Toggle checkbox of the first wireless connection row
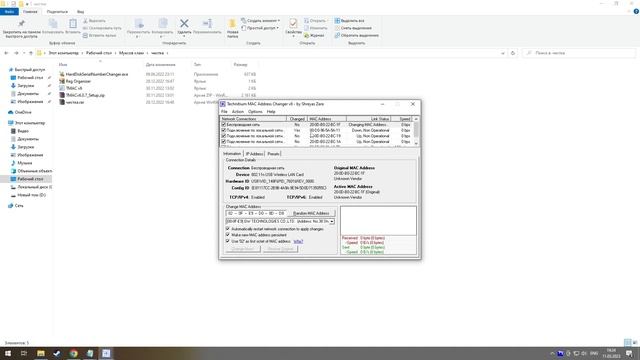 click(x=223, y=124)
